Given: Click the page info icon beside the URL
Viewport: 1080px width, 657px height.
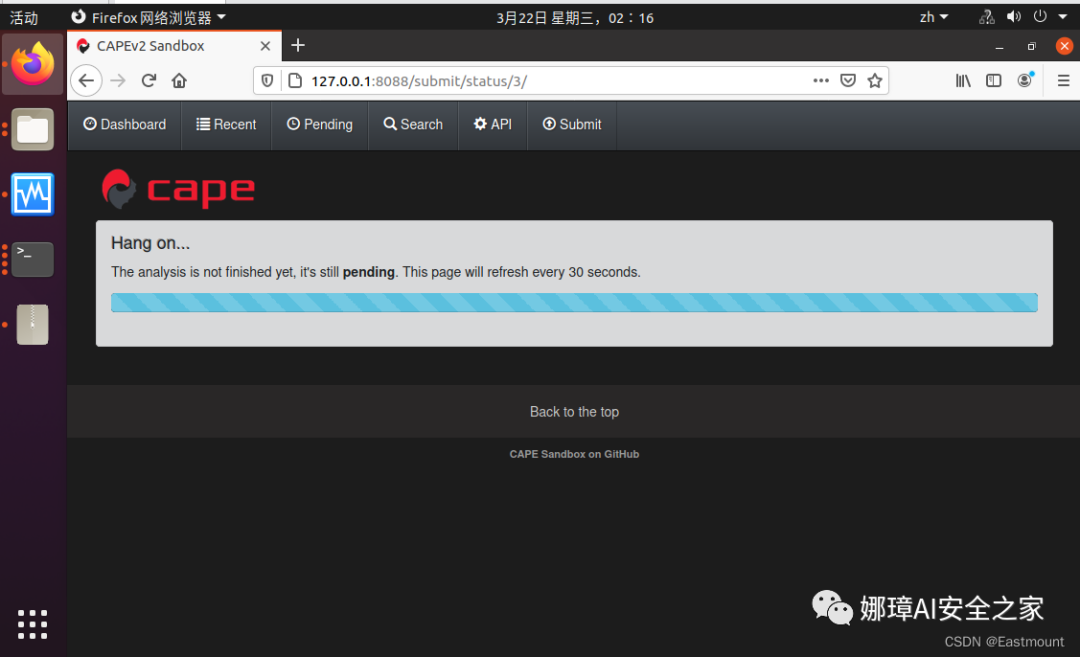Looking at the screenshot, I should [x=295, y=81].
